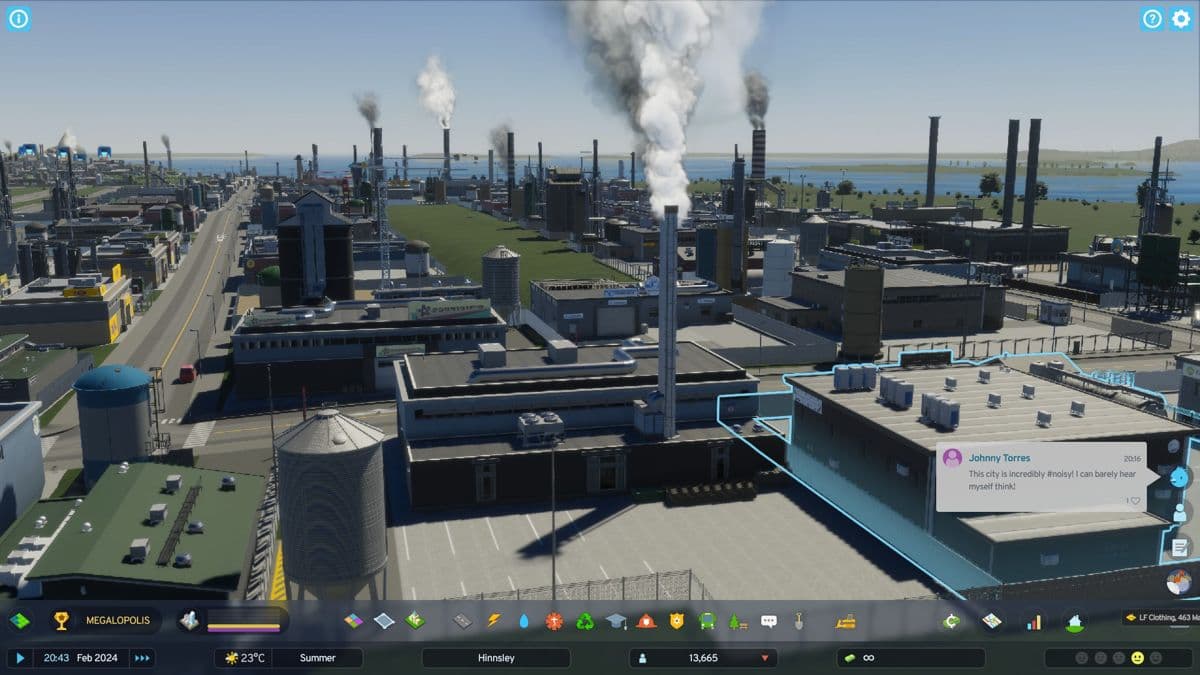Open the Education graduation cap menu
This screenshot has width=1200, height=675.
click(x=615, y=621)
